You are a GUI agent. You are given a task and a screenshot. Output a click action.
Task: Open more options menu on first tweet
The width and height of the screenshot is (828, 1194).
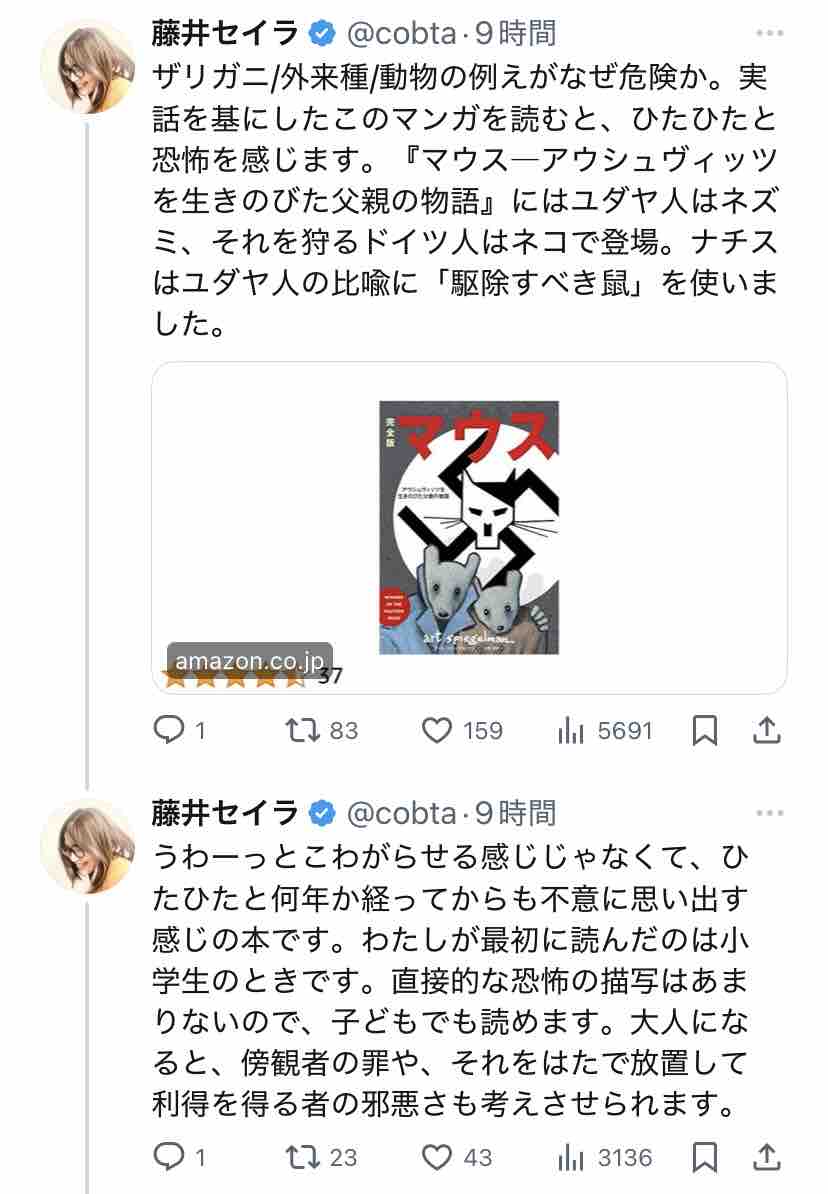point(769,34)
